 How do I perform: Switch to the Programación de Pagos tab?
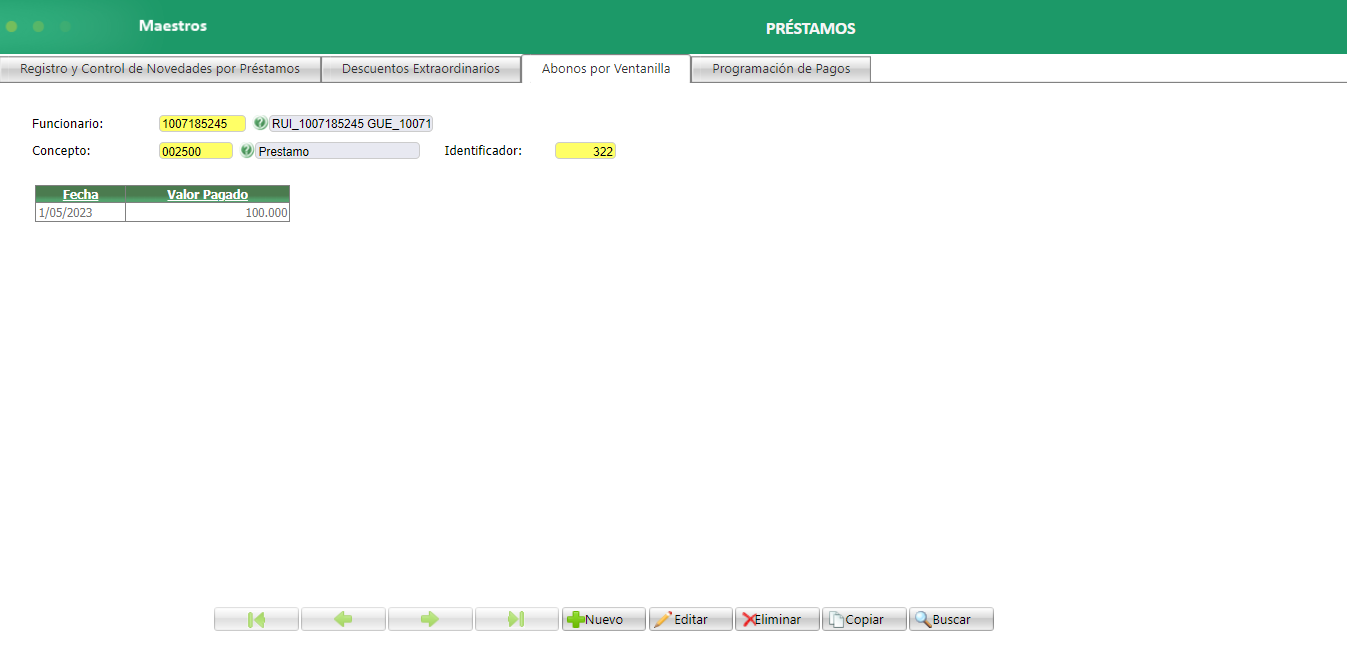(781, 68)
